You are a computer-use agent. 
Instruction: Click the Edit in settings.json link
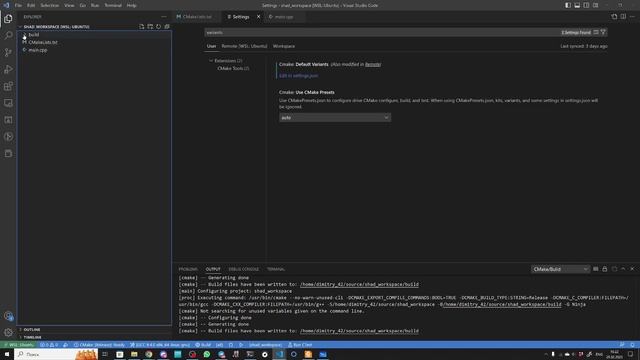point(298,76)
